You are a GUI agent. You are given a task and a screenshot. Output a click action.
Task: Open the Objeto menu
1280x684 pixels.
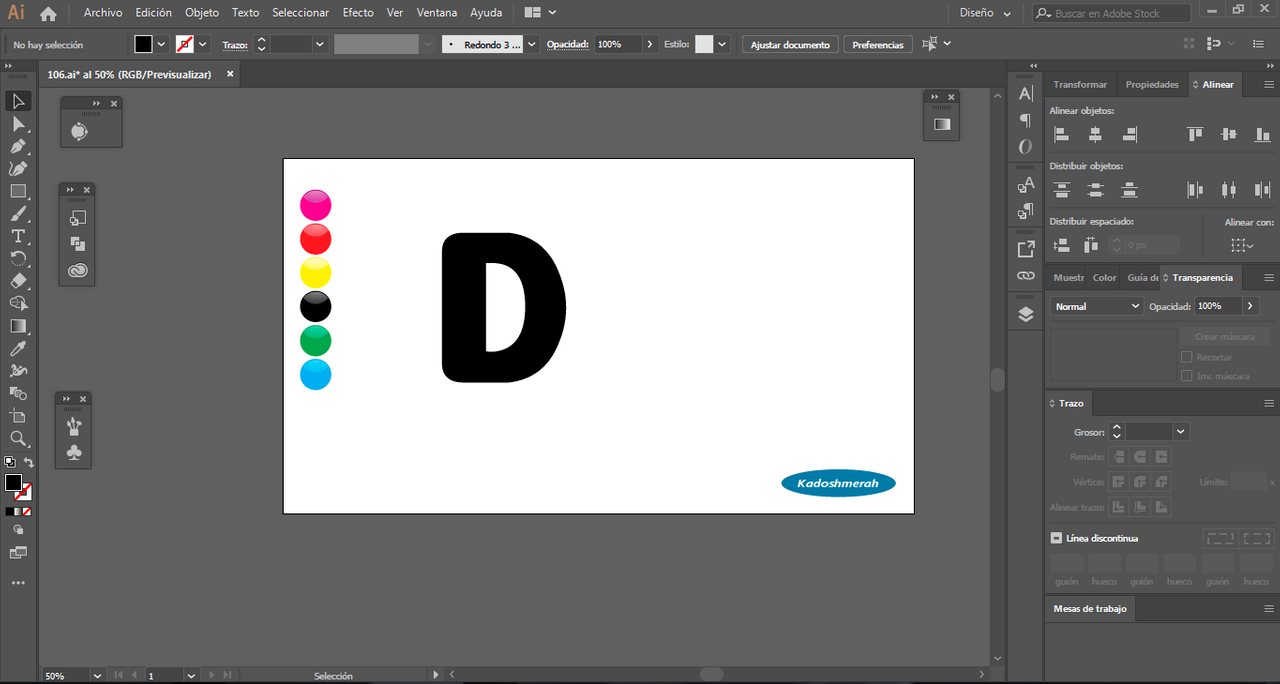tap(201, 13)
